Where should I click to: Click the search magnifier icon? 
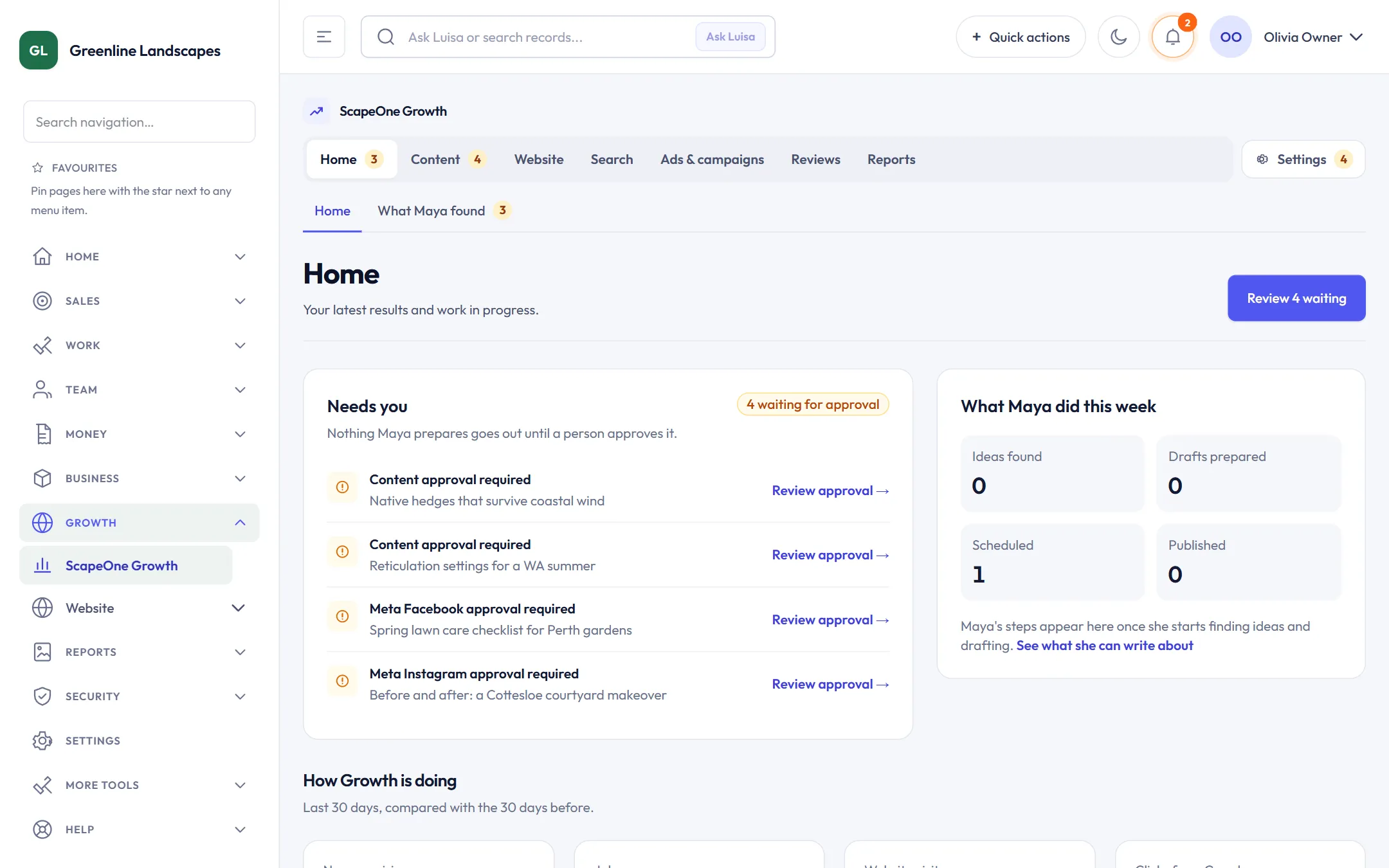386,37
